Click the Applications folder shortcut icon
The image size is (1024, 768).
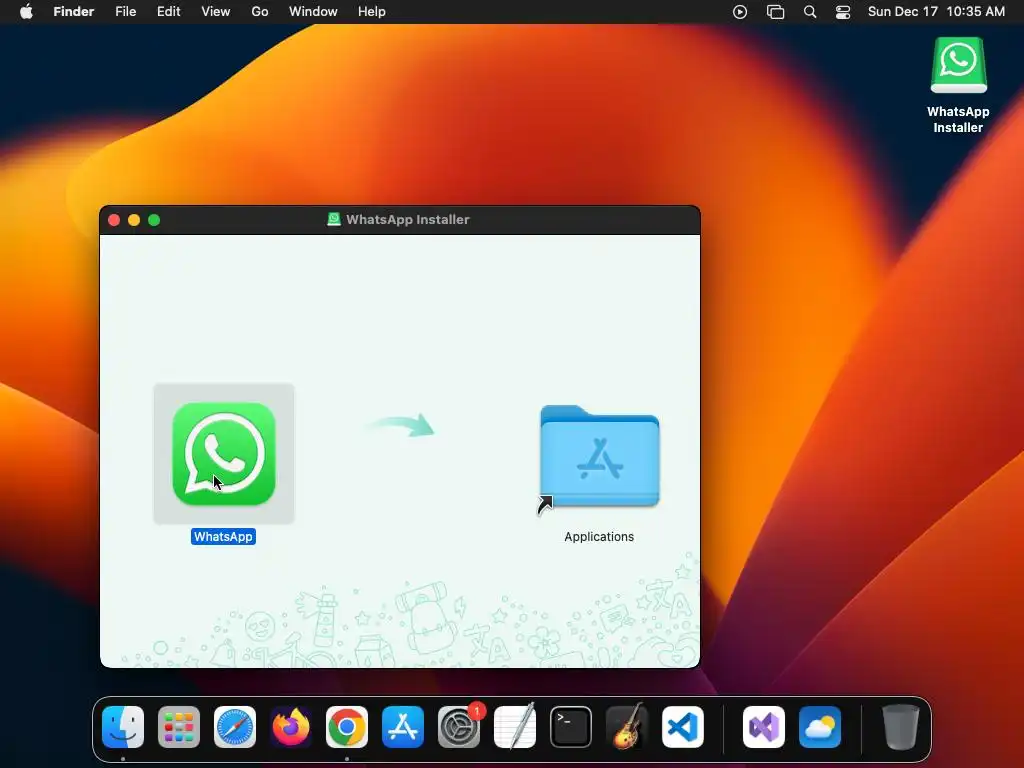tap(600, 456)
